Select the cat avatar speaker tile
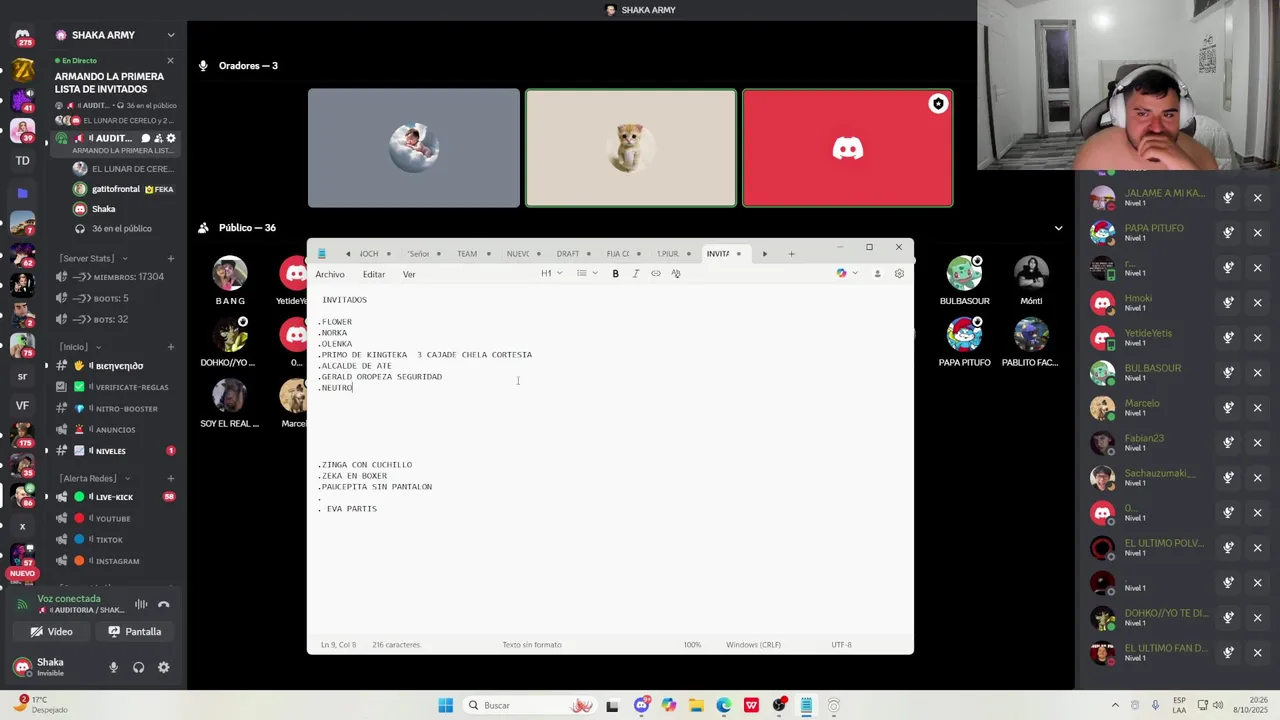 [631, 148]
